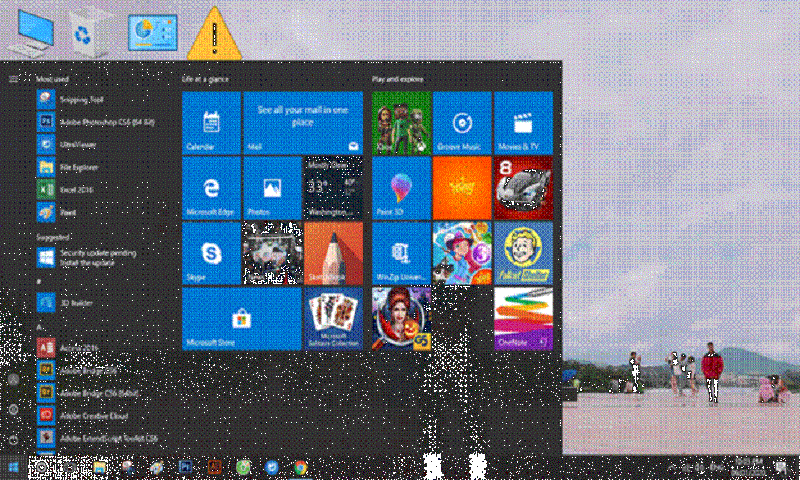Open the Mail tile
The image size is (800, 480).
pos(303,123)
